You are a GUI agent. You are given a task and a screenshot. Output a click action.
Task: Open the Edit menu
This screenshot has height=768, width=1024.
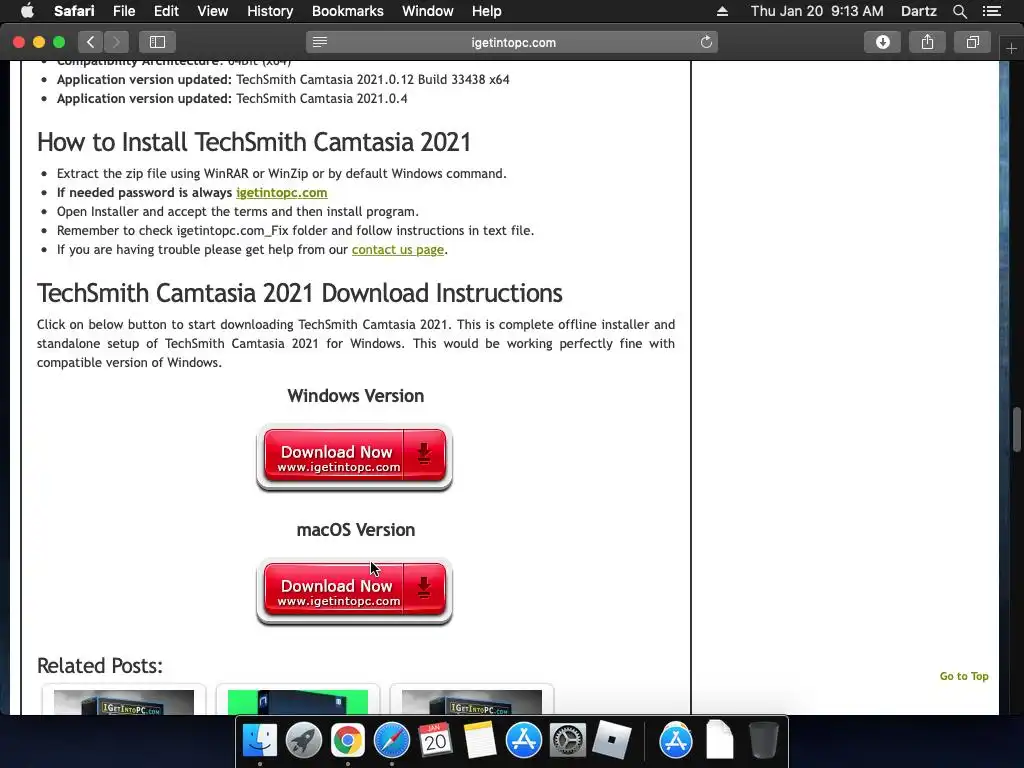tap(166, 11)
